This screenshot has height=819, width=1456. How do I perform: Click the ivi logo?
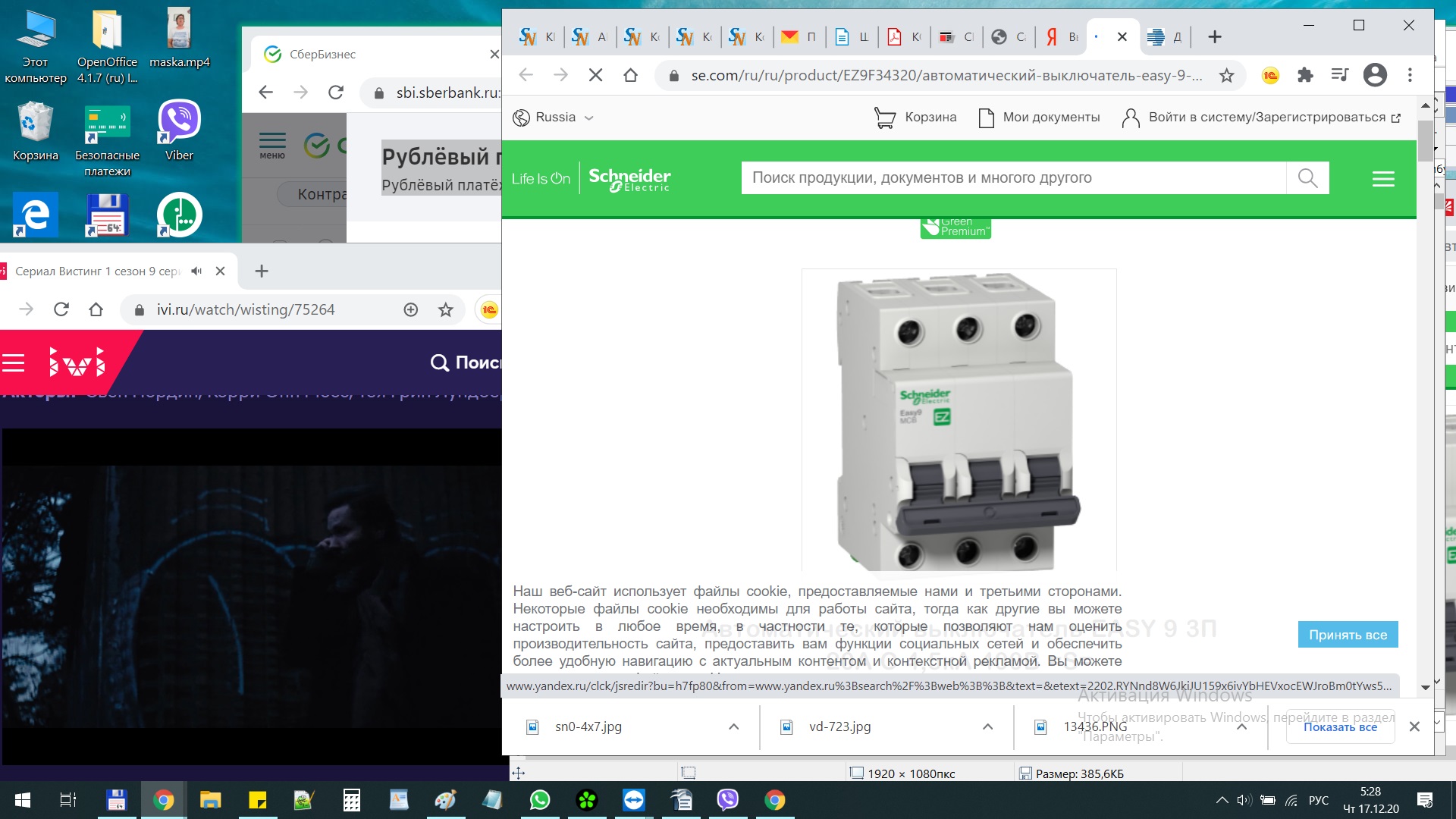[x=77, y=362]
